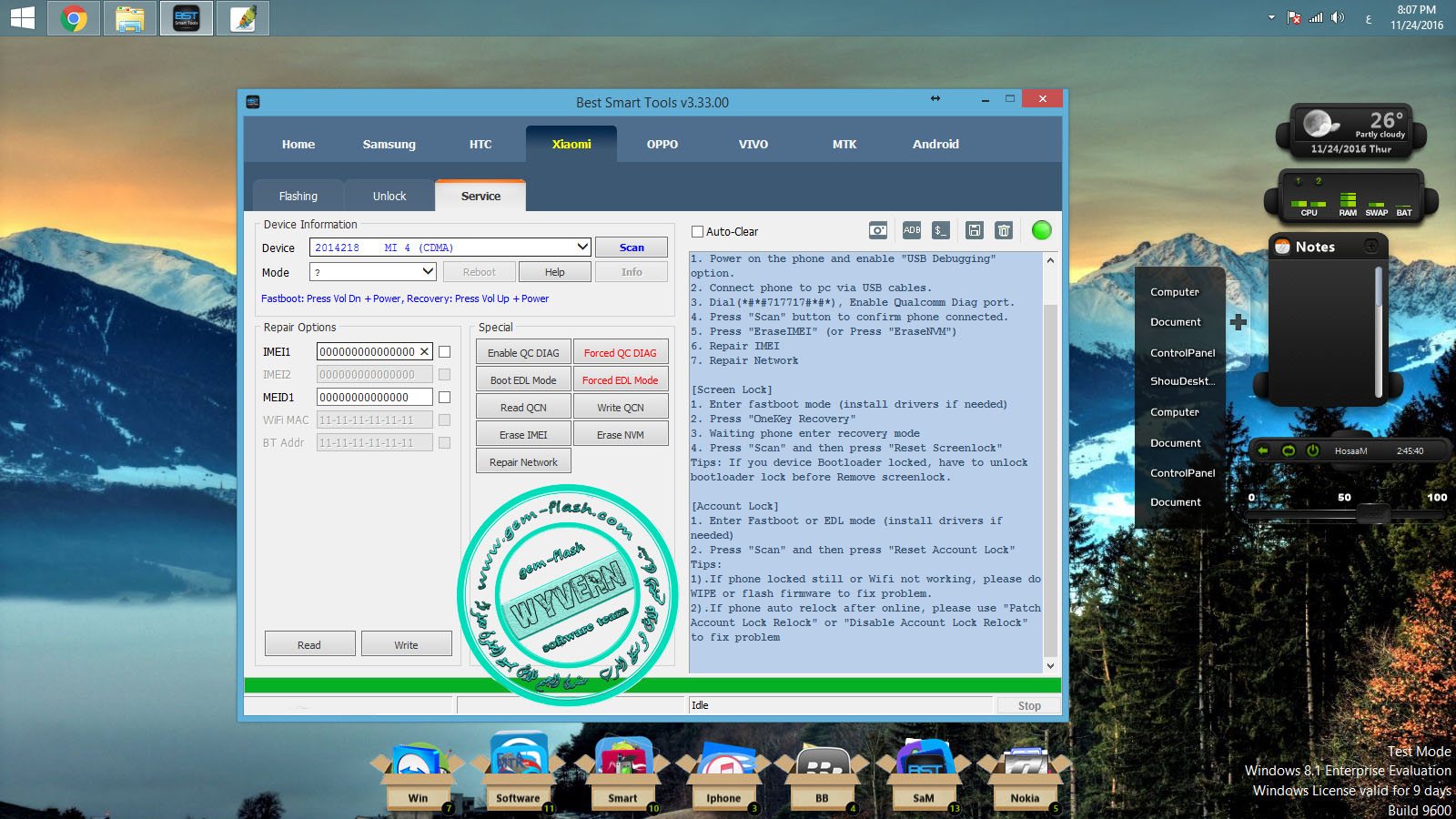Clear the IMEI1 field with the X

[424, 351]
